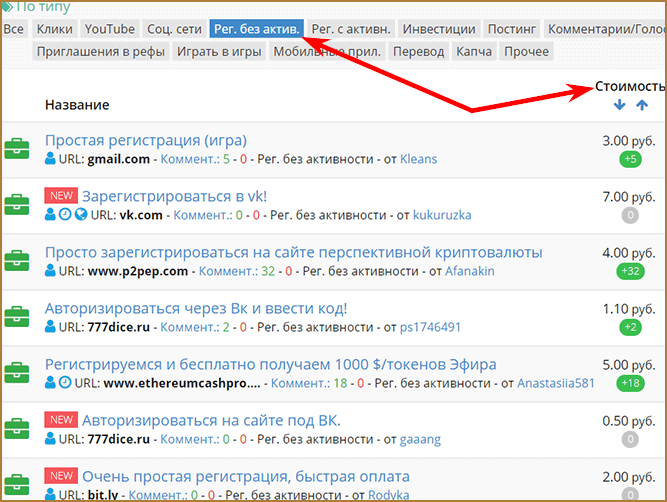Filter by 'Перевод' type
This screenshot has width=667, height=502.
tap(418, 51)
